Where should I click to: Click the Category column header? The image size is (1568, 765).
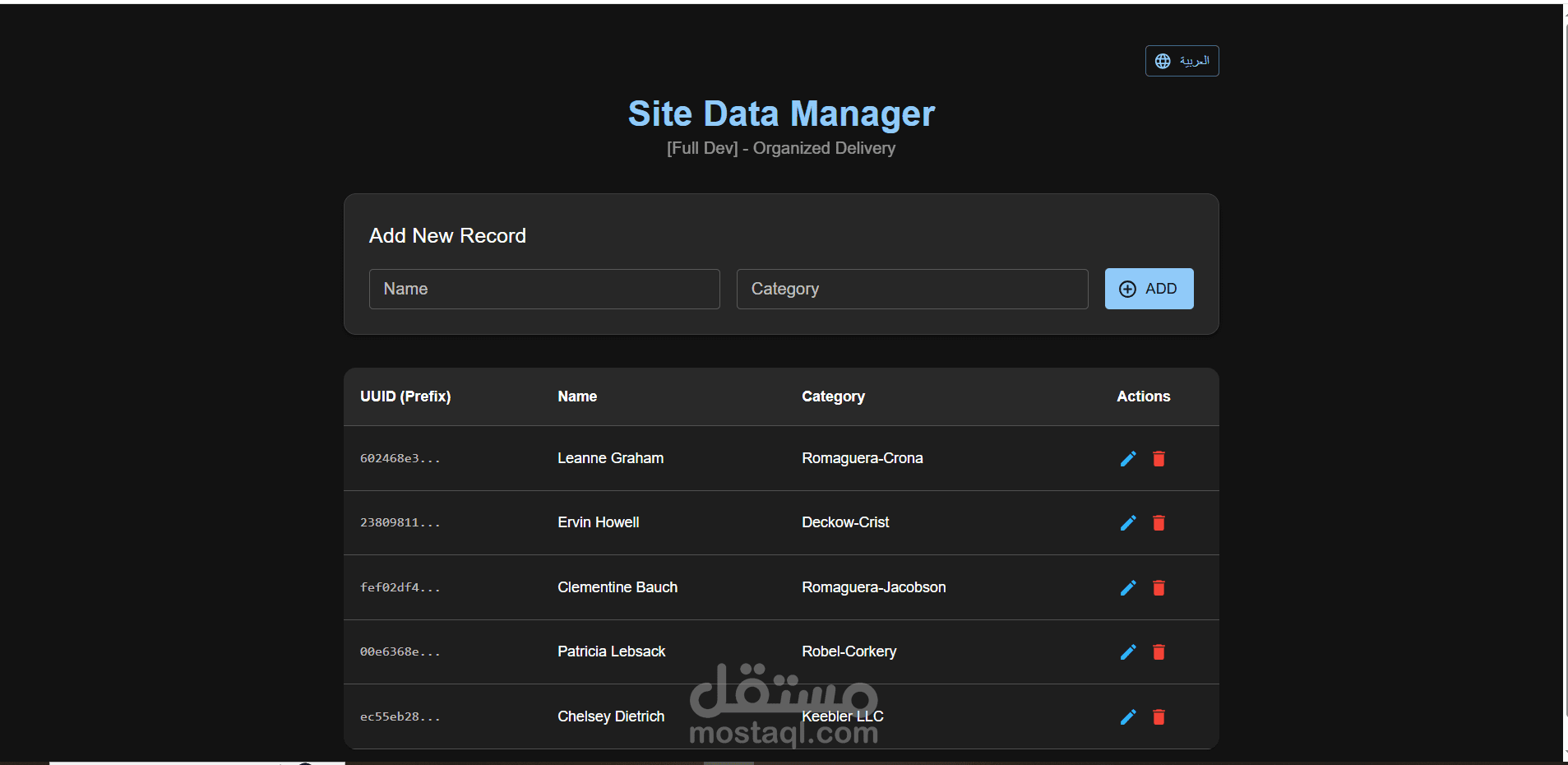coord(833,396)
